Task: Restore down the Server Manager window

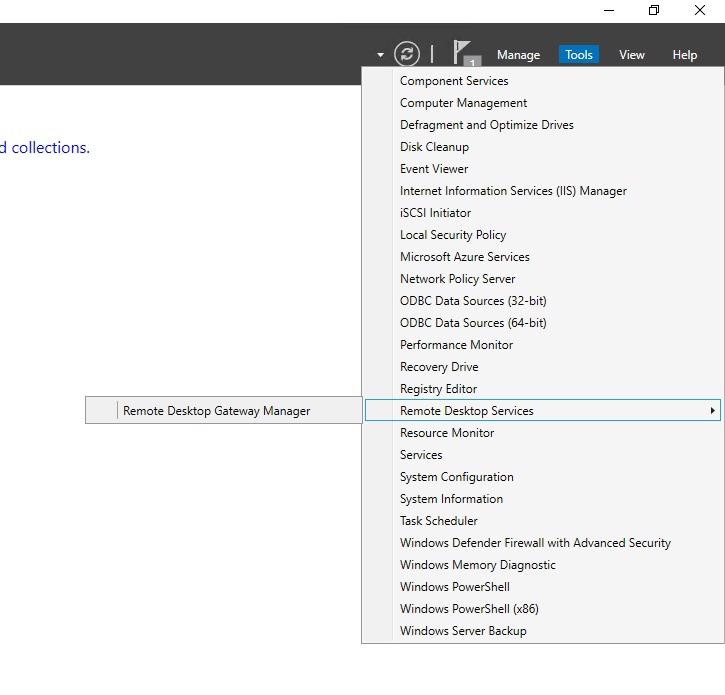Action: click(654, 10)
